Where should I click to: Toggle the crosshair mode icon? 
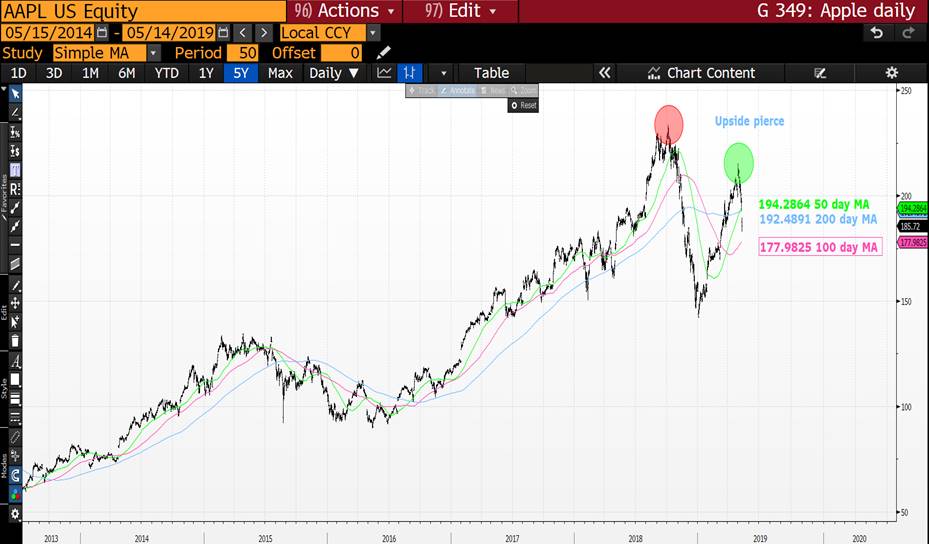[x=15, y=456]
